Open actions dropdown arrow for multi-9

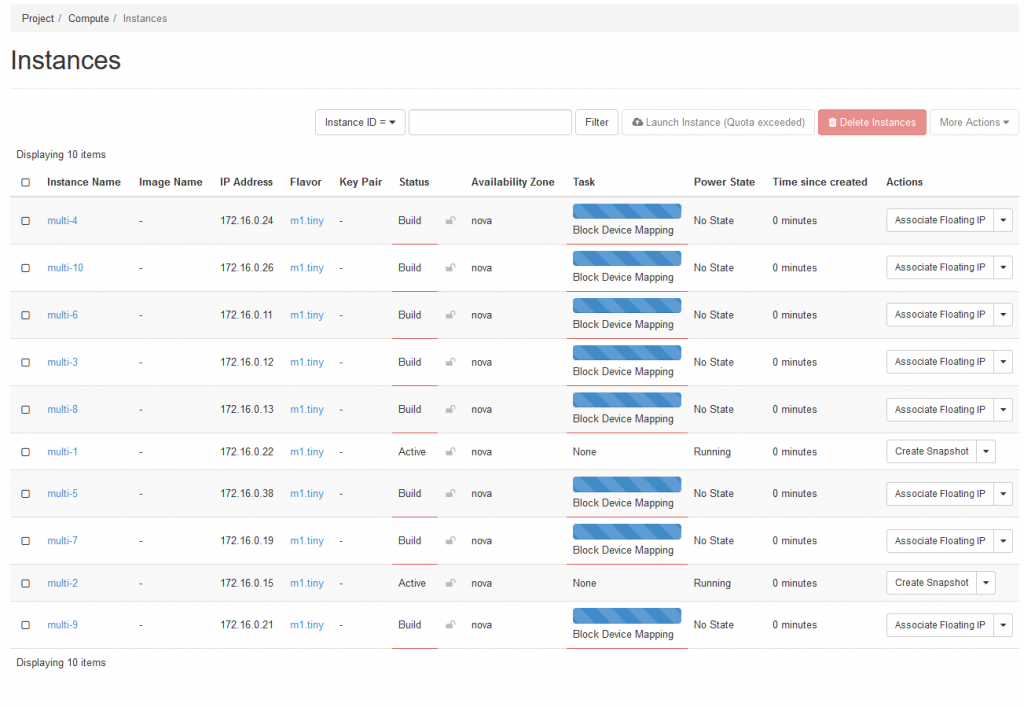coord(1003,625)
